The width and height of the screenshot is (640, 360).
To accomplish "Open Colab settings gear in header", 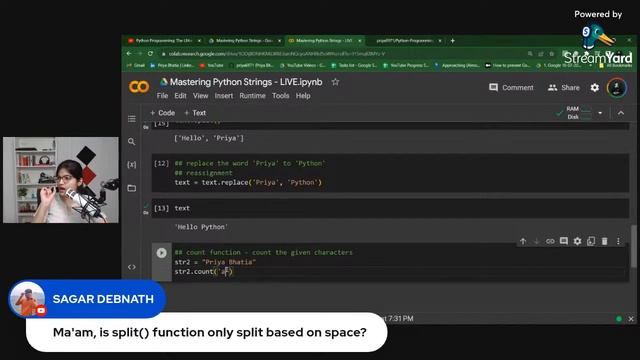I will tap(595, 87).
